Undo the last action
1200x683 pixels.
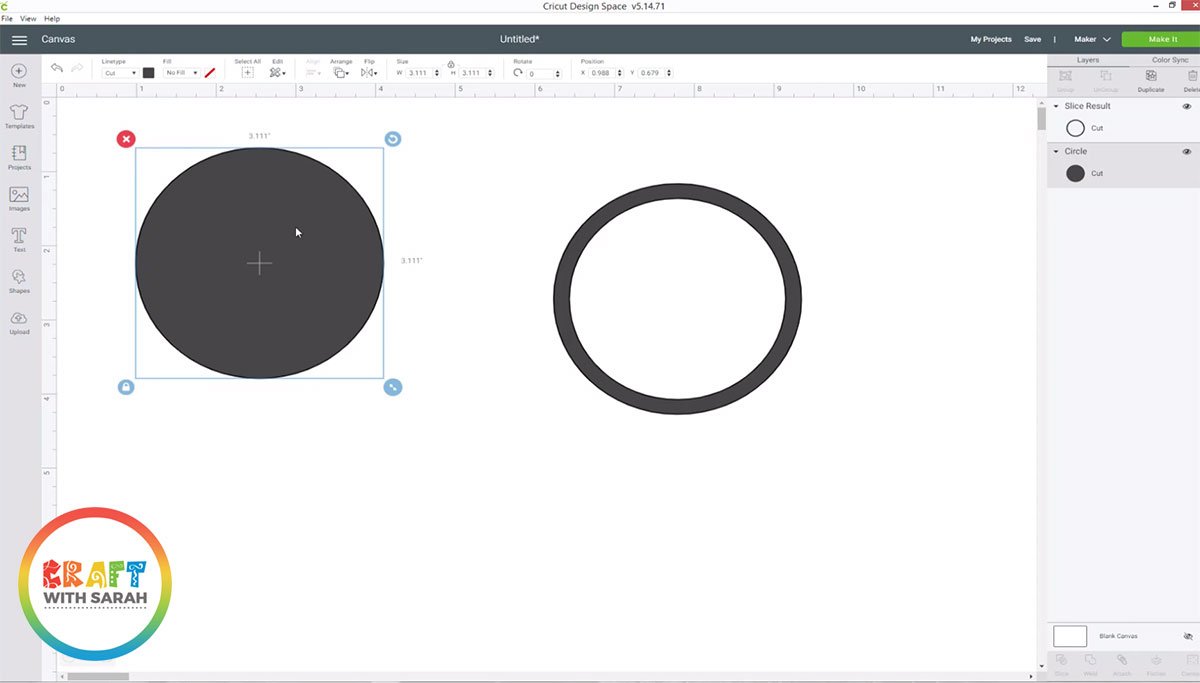point(57,68)
